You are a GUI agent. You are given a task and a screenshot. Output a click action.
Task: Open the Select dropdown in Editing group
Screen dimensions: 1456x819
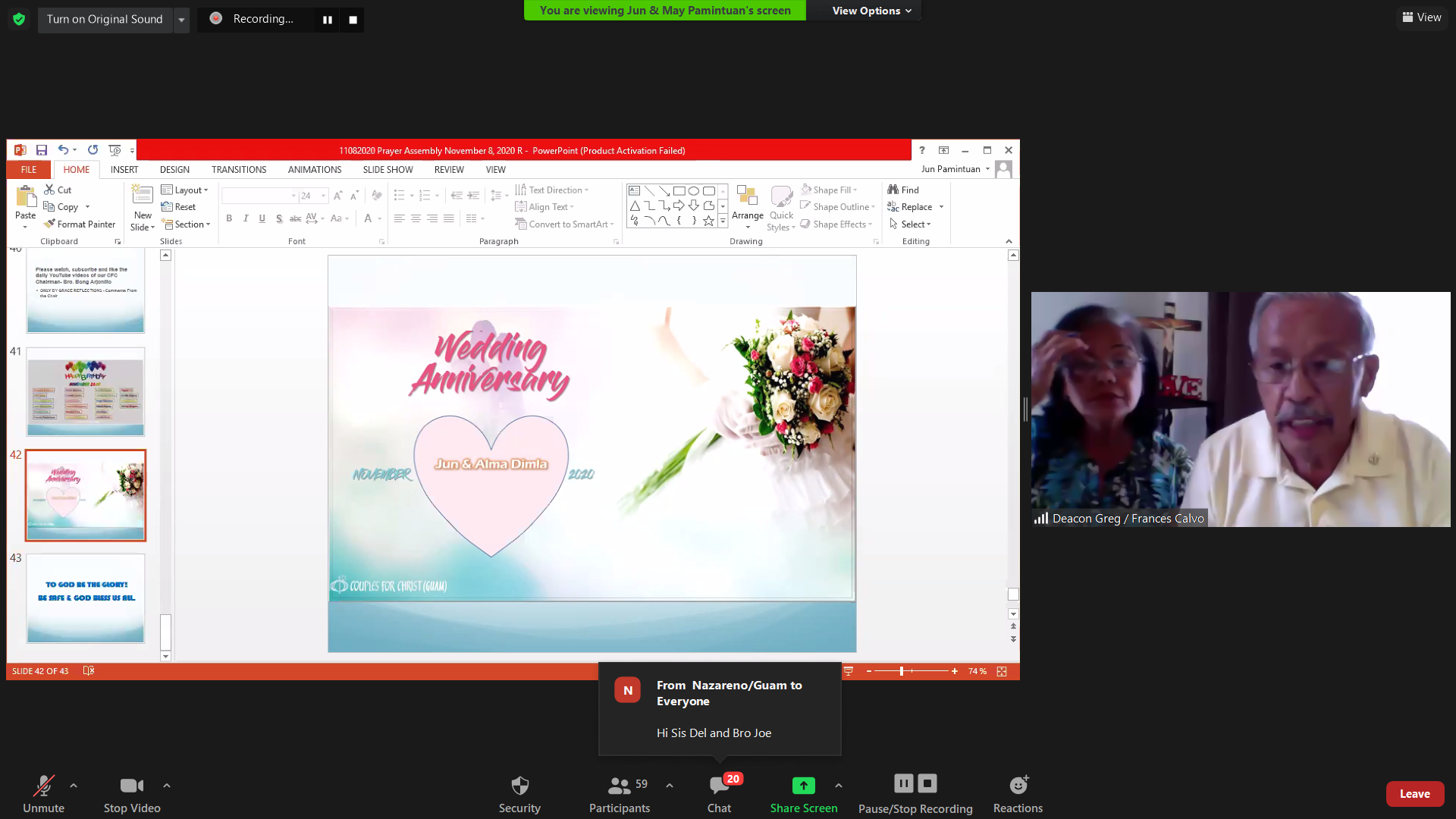tap(910, 224)
